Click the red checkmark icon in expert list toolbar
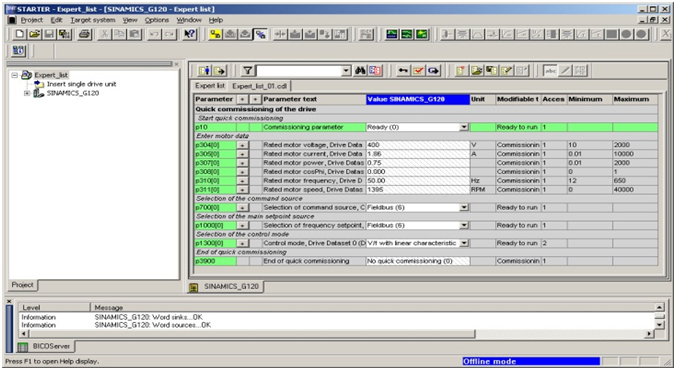The height and width of the screenshot is (370, 676). [x=418, y=71]
